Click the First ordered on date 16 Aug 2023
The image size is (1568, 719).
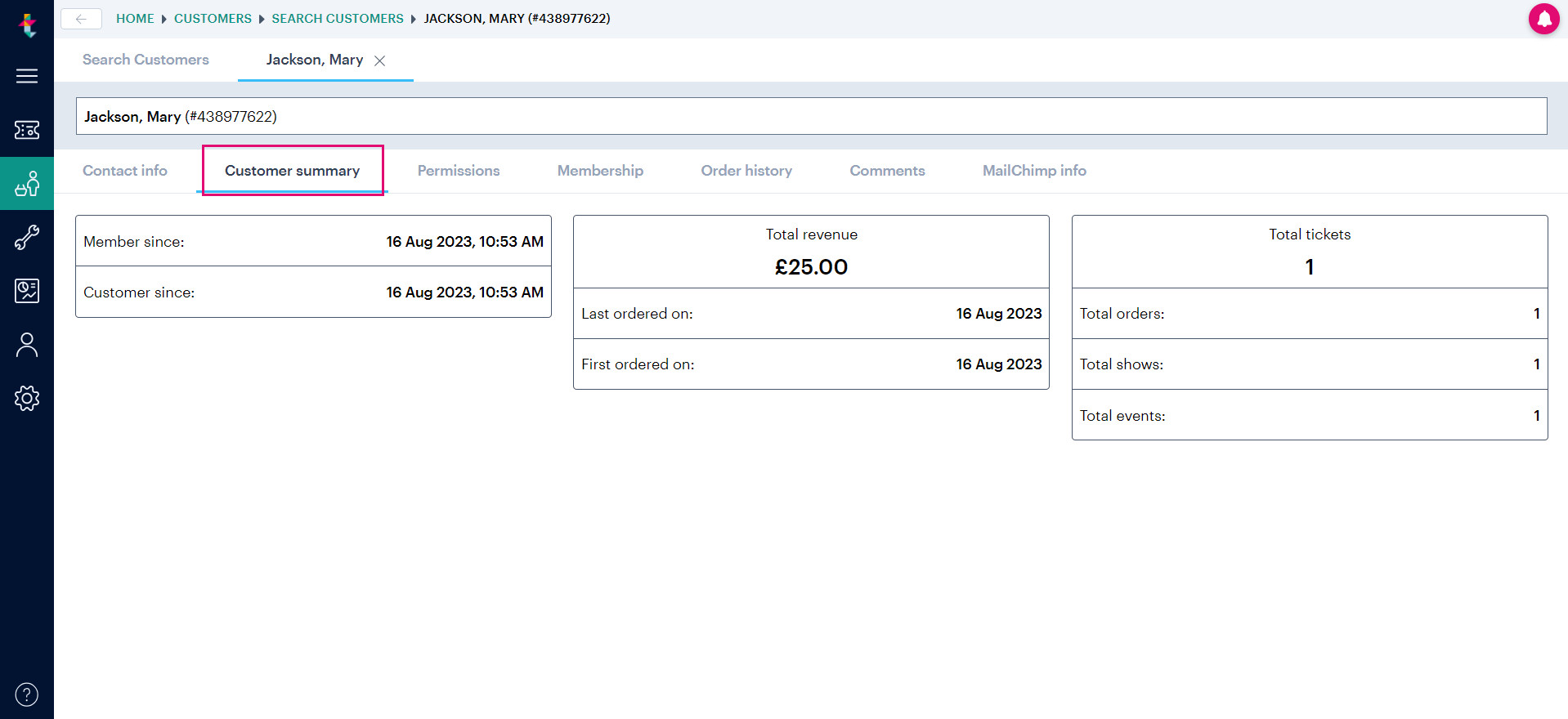(999, 364)
